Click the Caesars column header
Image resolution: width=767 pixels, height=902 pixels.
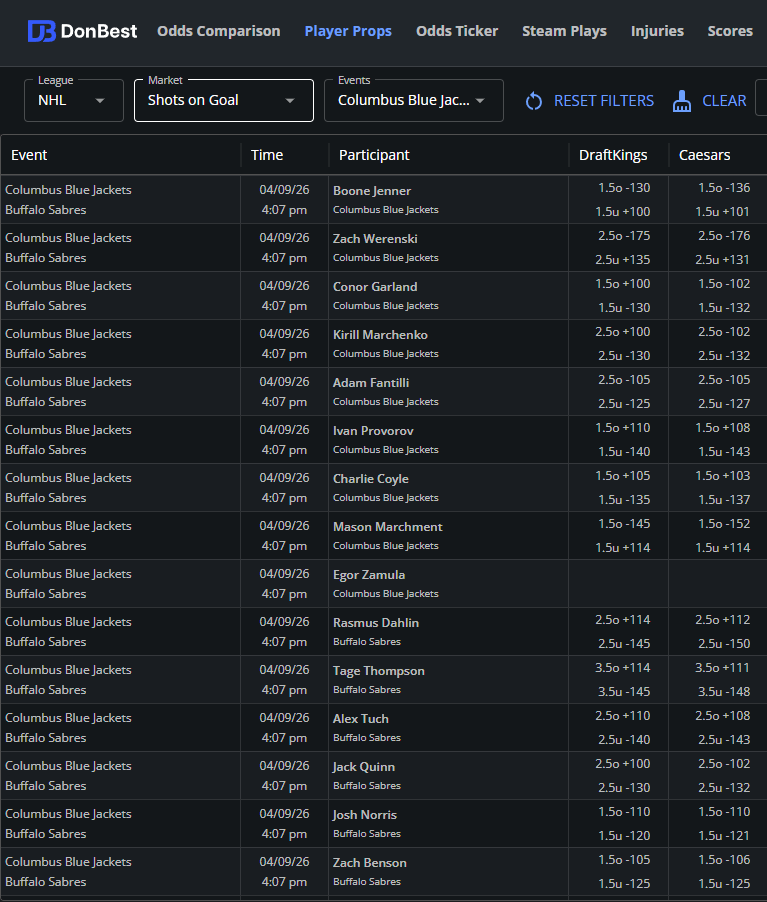point(704,155)
